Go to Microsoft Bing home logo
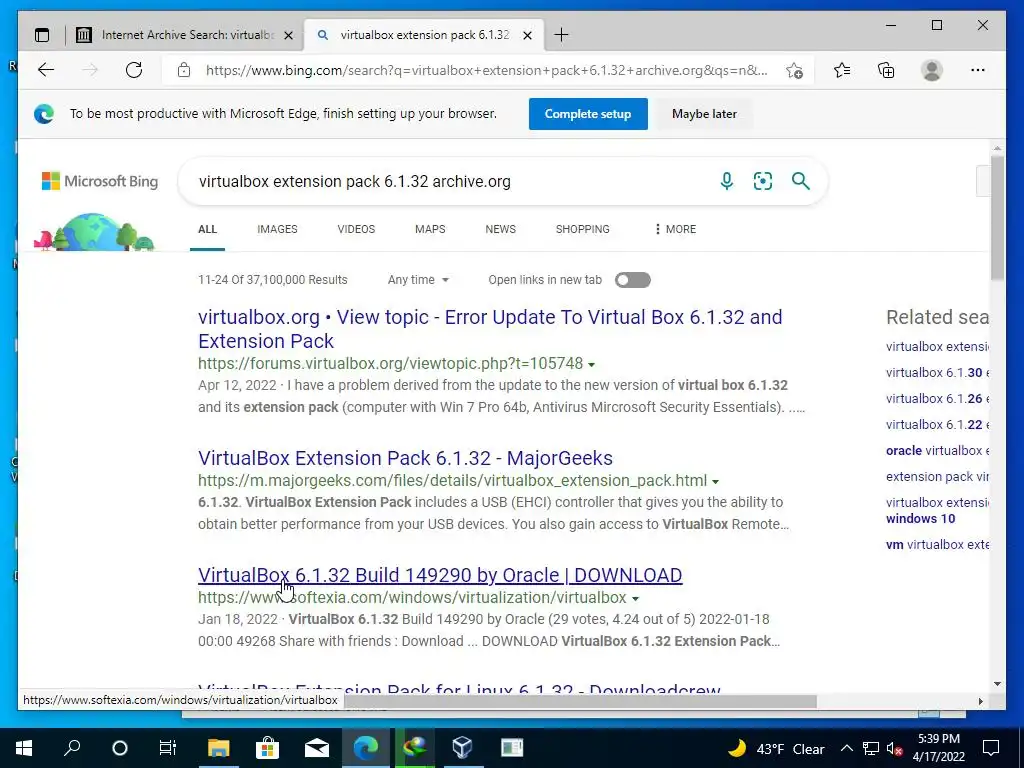 (100, 181)
